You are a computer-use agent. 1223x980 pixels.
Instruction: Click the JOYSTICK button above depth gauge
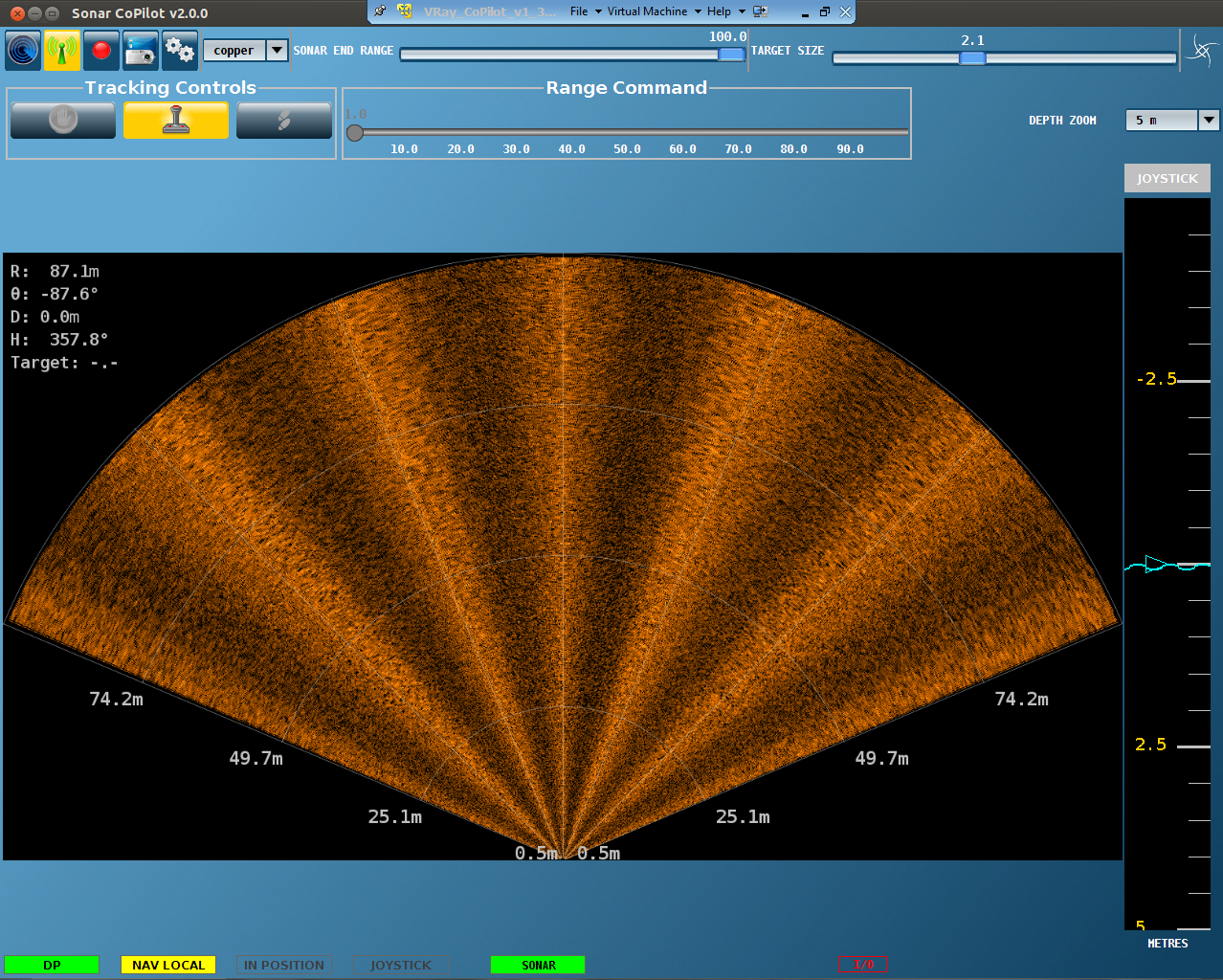coord(1167,178)
